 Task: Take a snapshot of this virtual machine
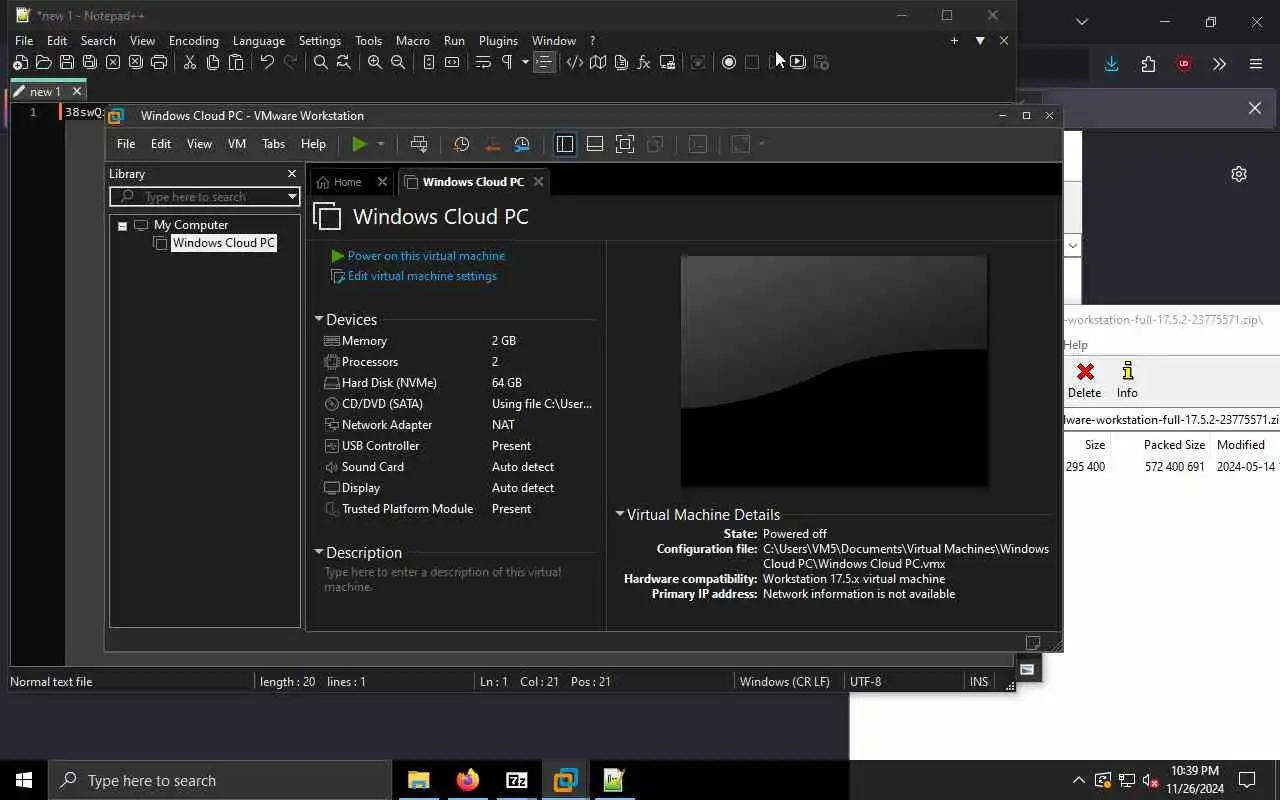[461, 144]
